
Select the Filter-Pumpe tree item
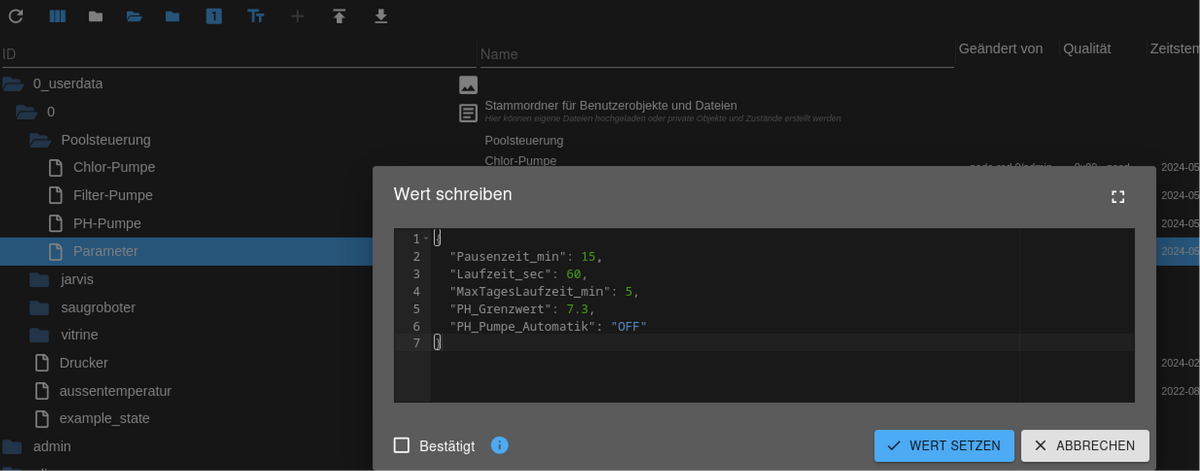(112, 195)
